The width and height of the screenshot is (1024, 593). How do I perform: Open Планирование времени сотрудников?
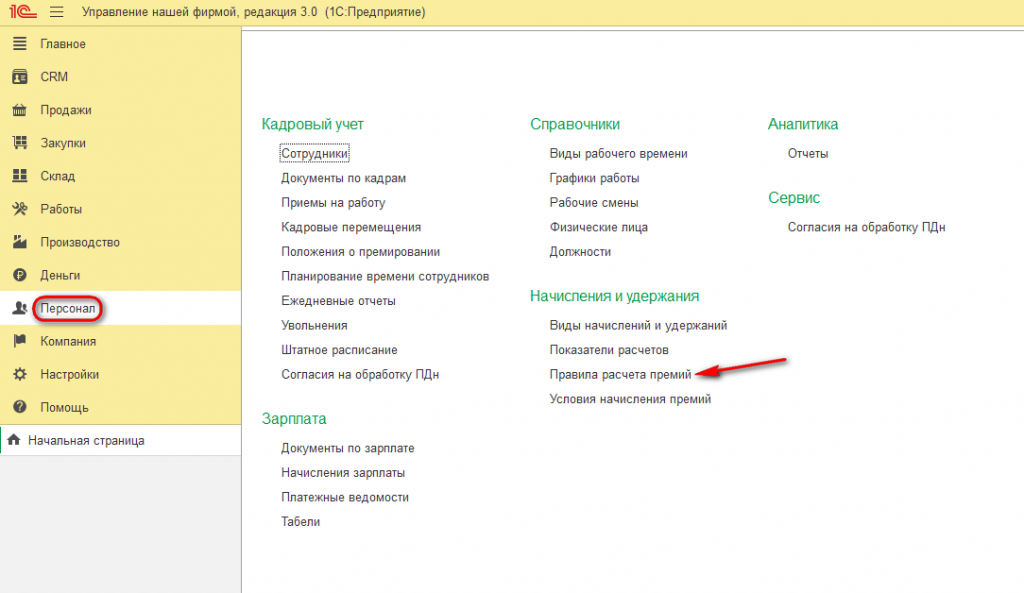385,276
